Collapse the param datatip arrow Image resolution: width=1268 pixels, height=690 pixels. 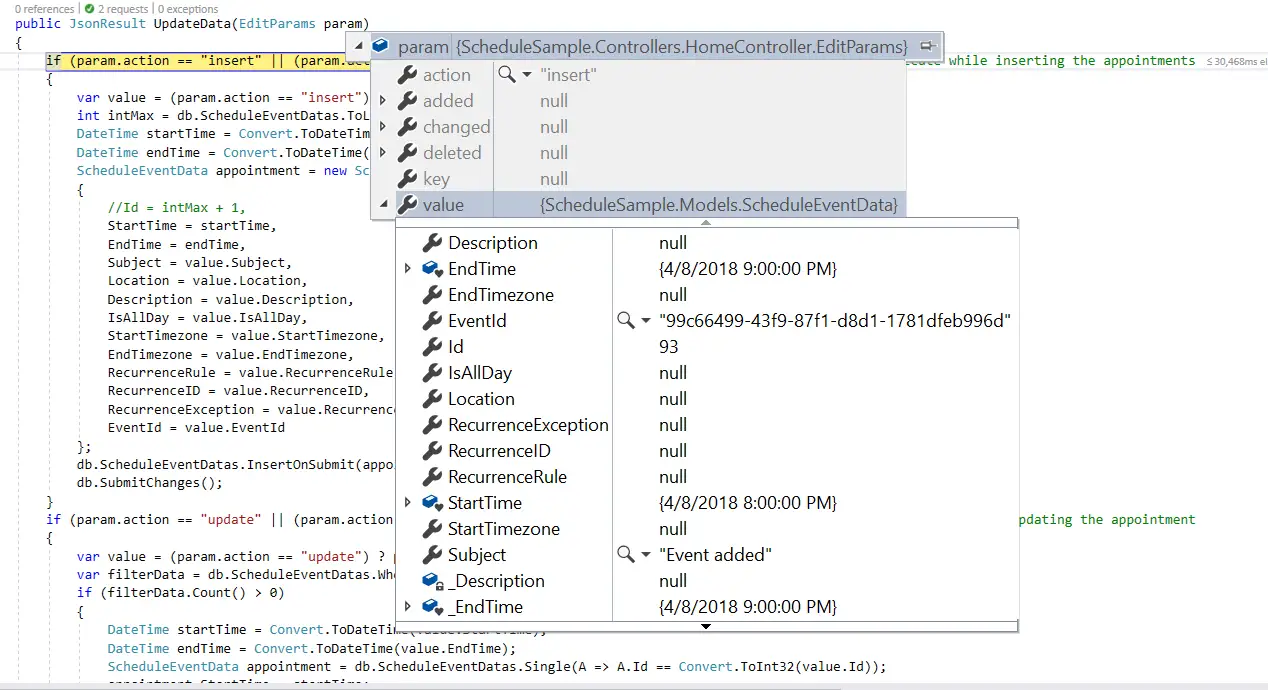[358, 47]
